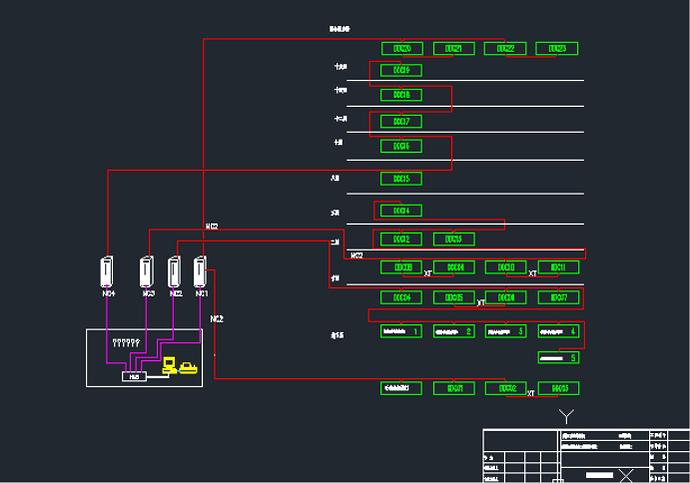
Task: Click the DDC19 controller block
Action: tap(401, 70)
